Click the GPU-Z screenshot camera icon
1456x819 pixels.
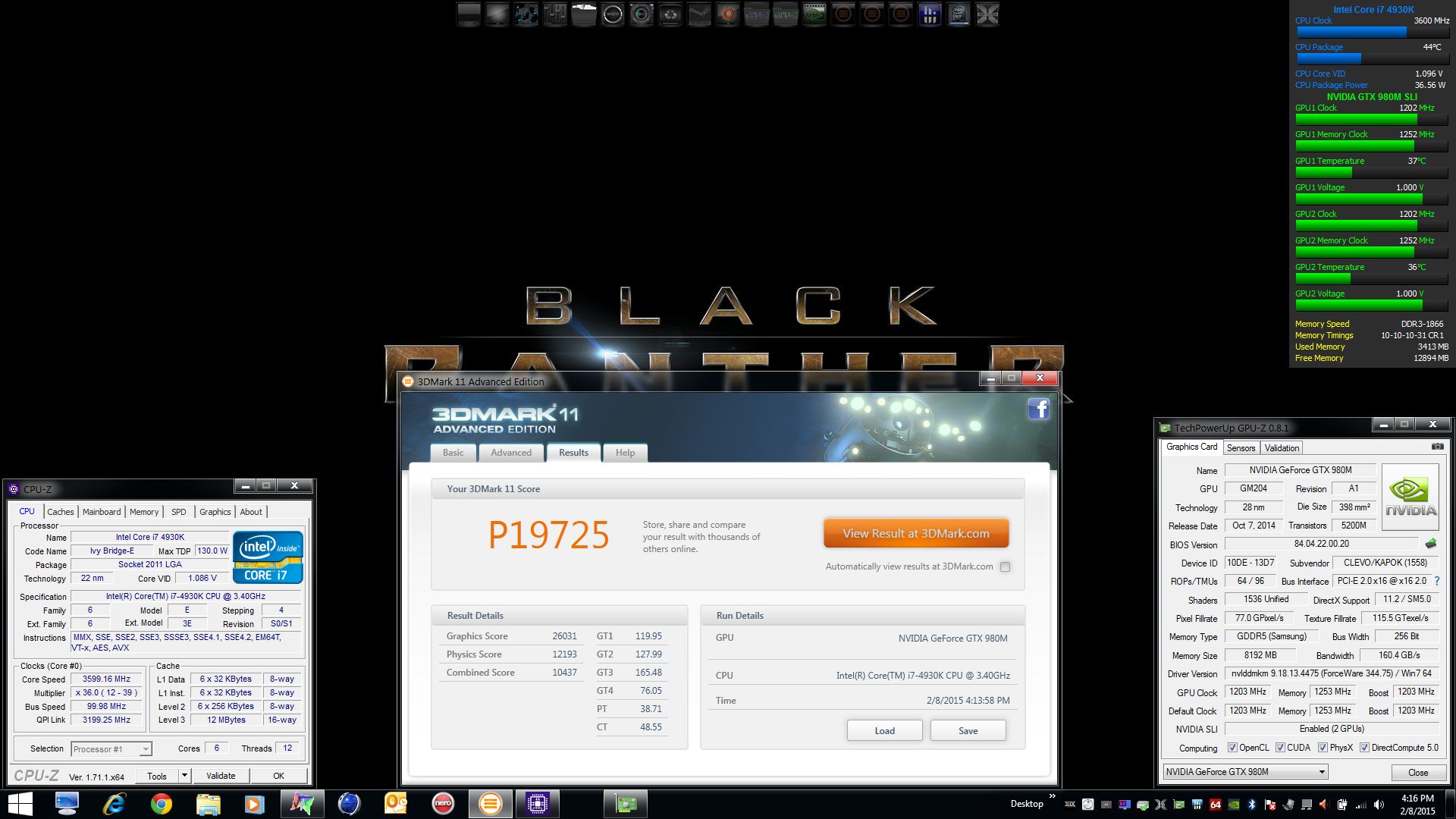(x=1437, y=447)
